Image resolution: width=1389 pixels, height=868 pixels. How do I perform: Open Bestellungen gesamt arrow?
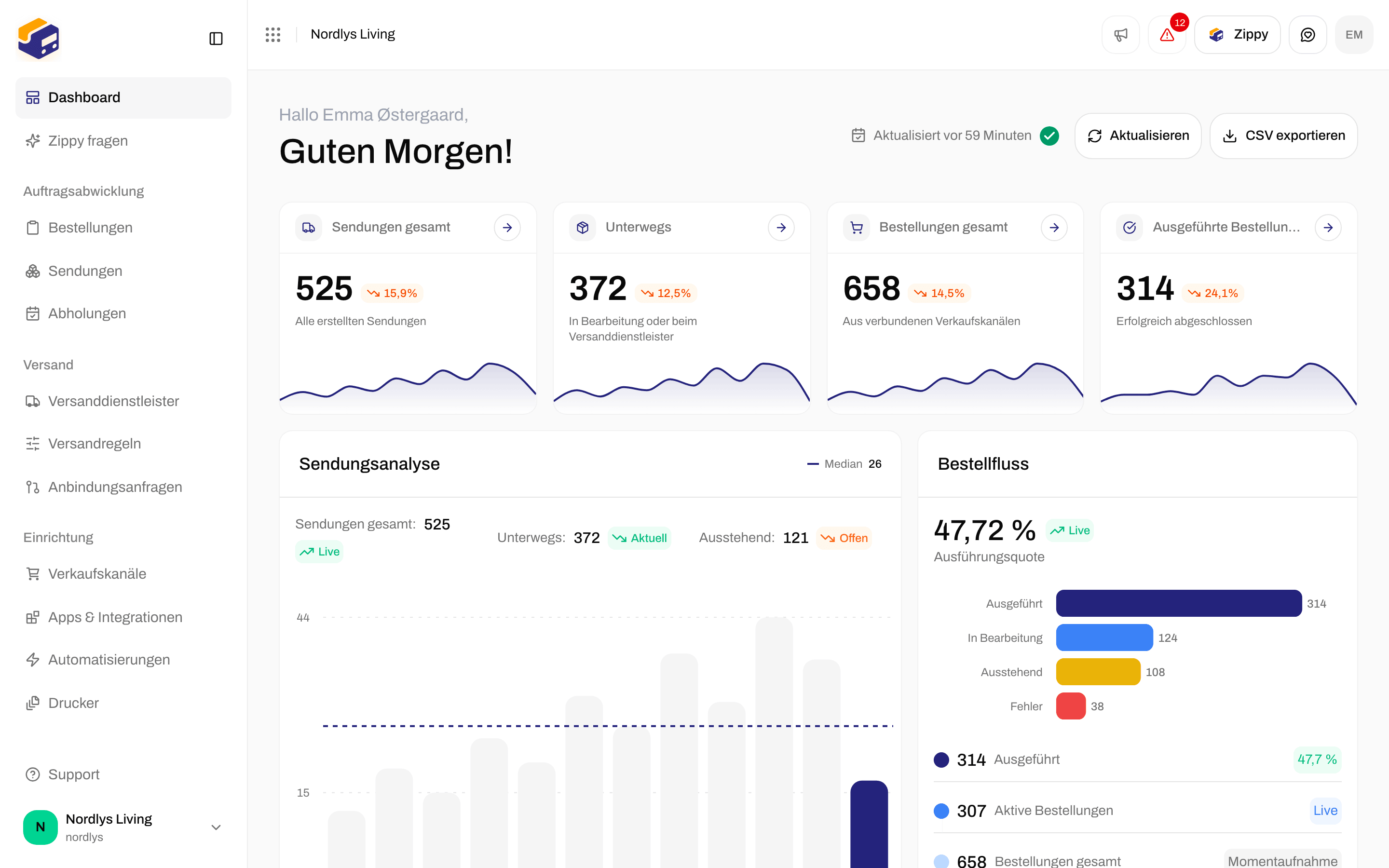[x=1054, y=228]
